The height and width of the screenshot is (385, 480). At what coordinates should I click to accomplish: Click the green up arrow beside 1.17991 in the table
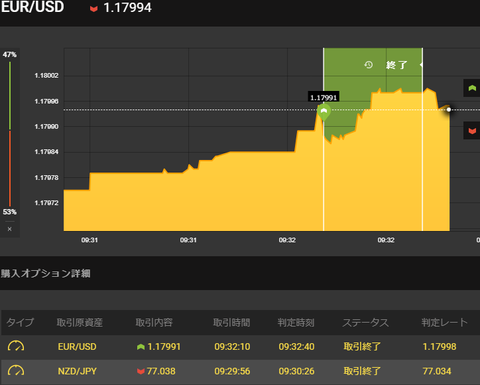[x=141, y=347]
